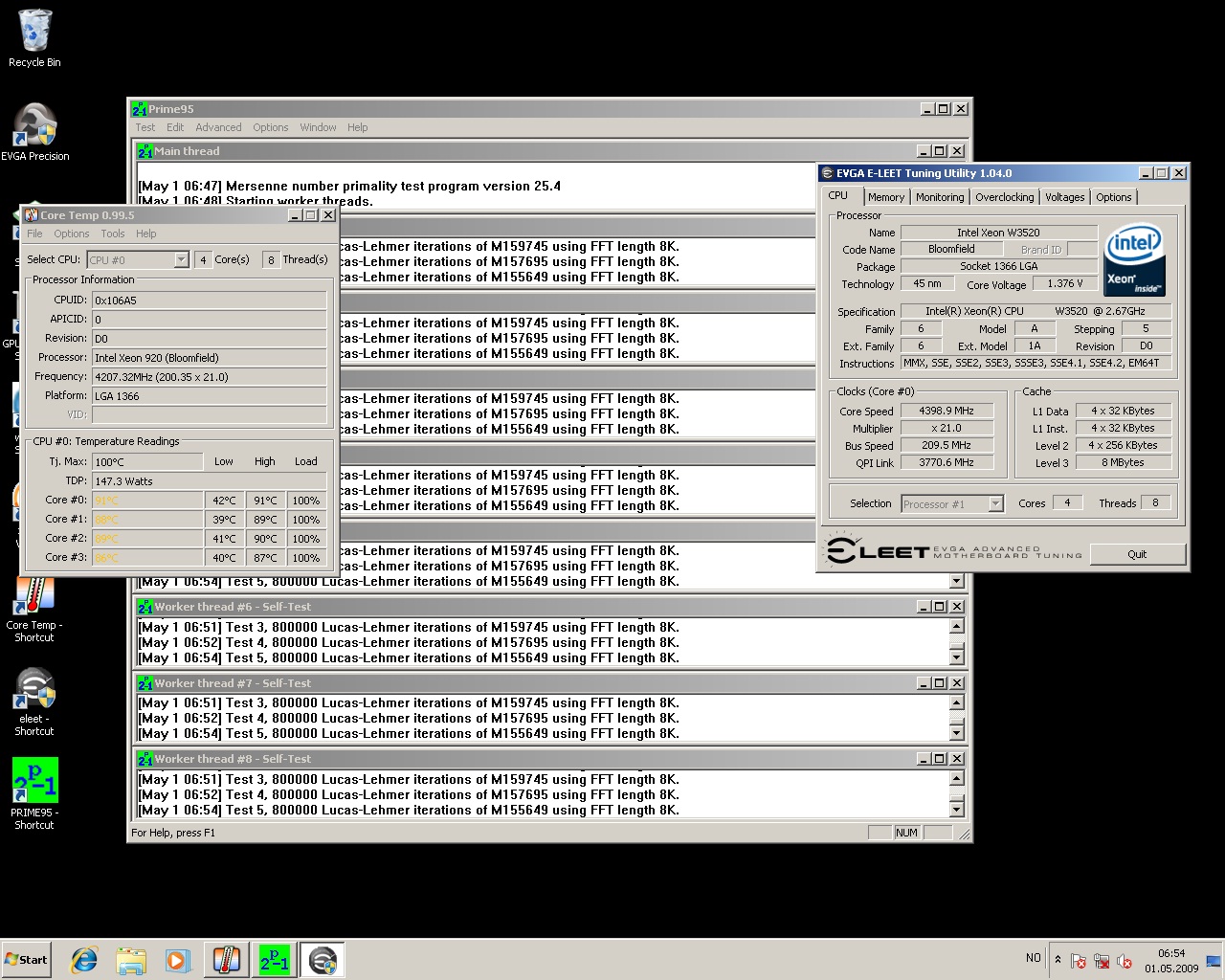Click the CPUID field value 0x106A5
Viewport: 1225px width, 980px height.
[x=210, y=301]
